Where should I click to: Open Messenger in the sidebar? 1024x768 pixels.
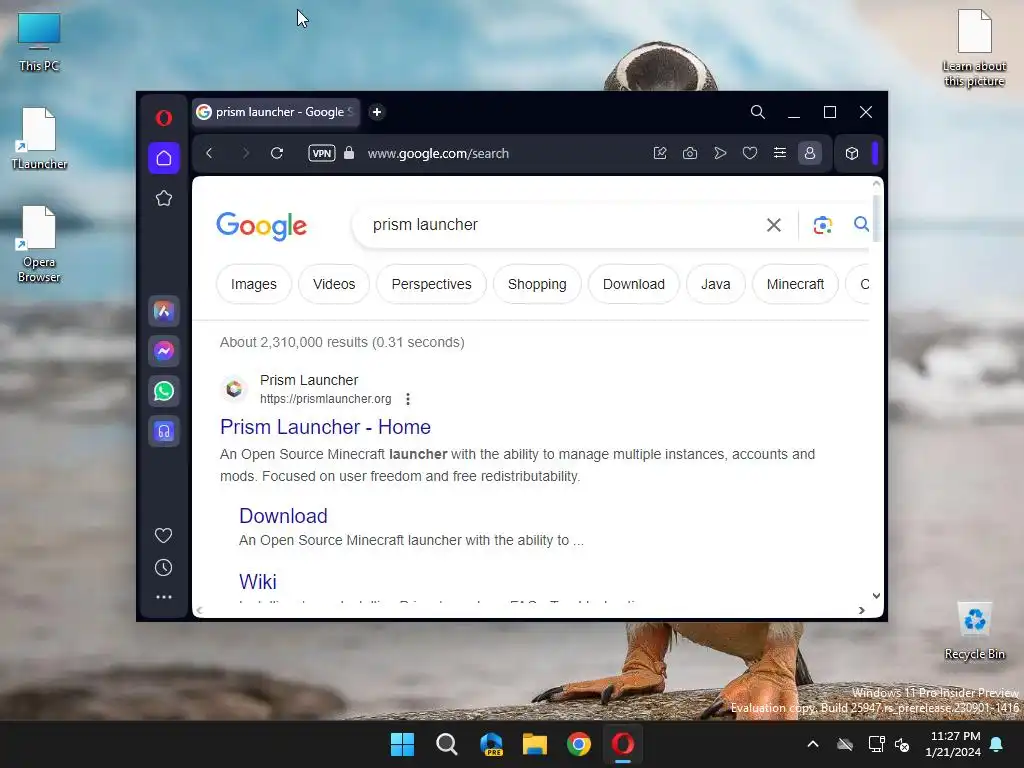164,351
